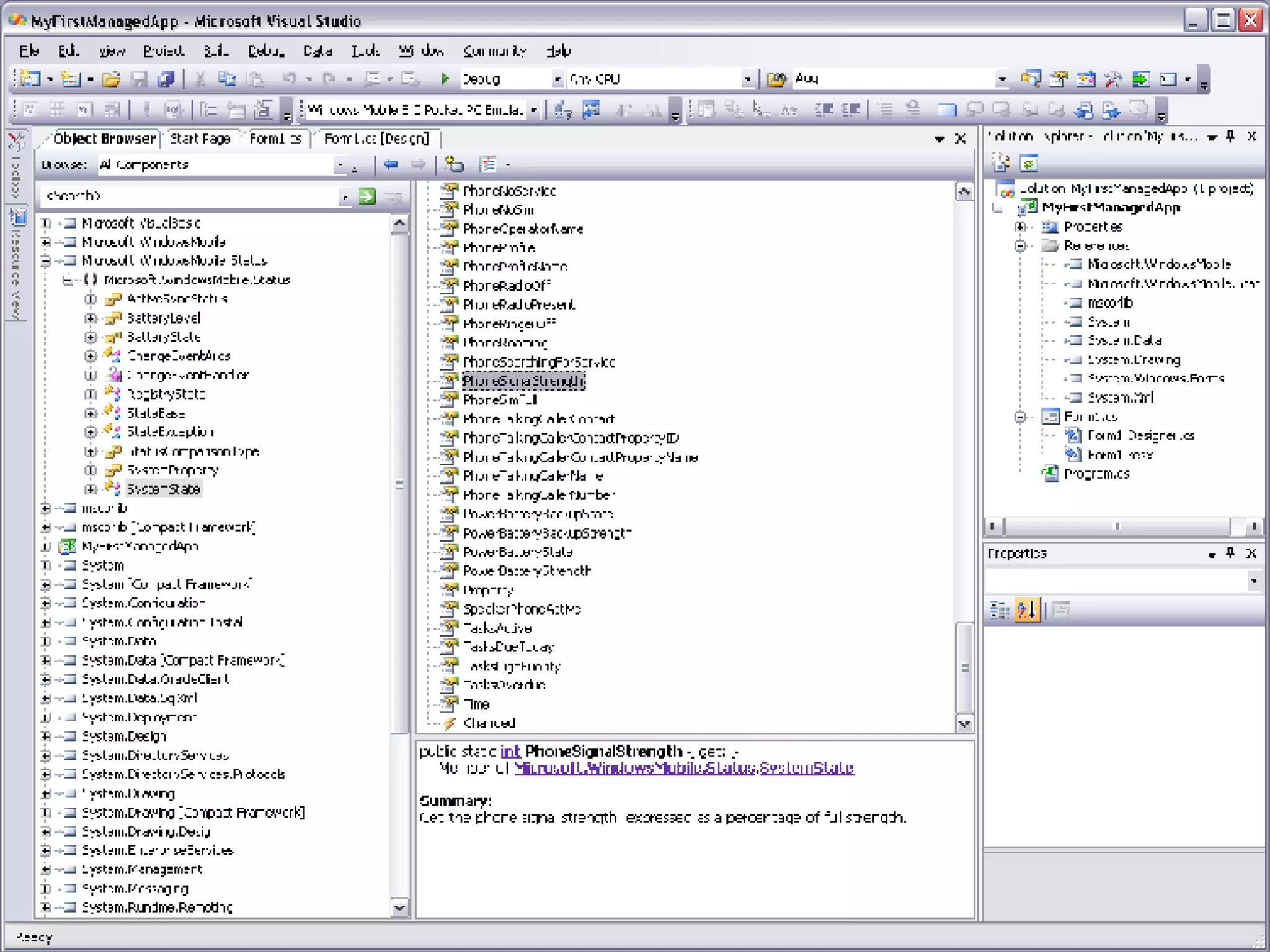Toggle auto-hide pin on Properties panel

1230,553
